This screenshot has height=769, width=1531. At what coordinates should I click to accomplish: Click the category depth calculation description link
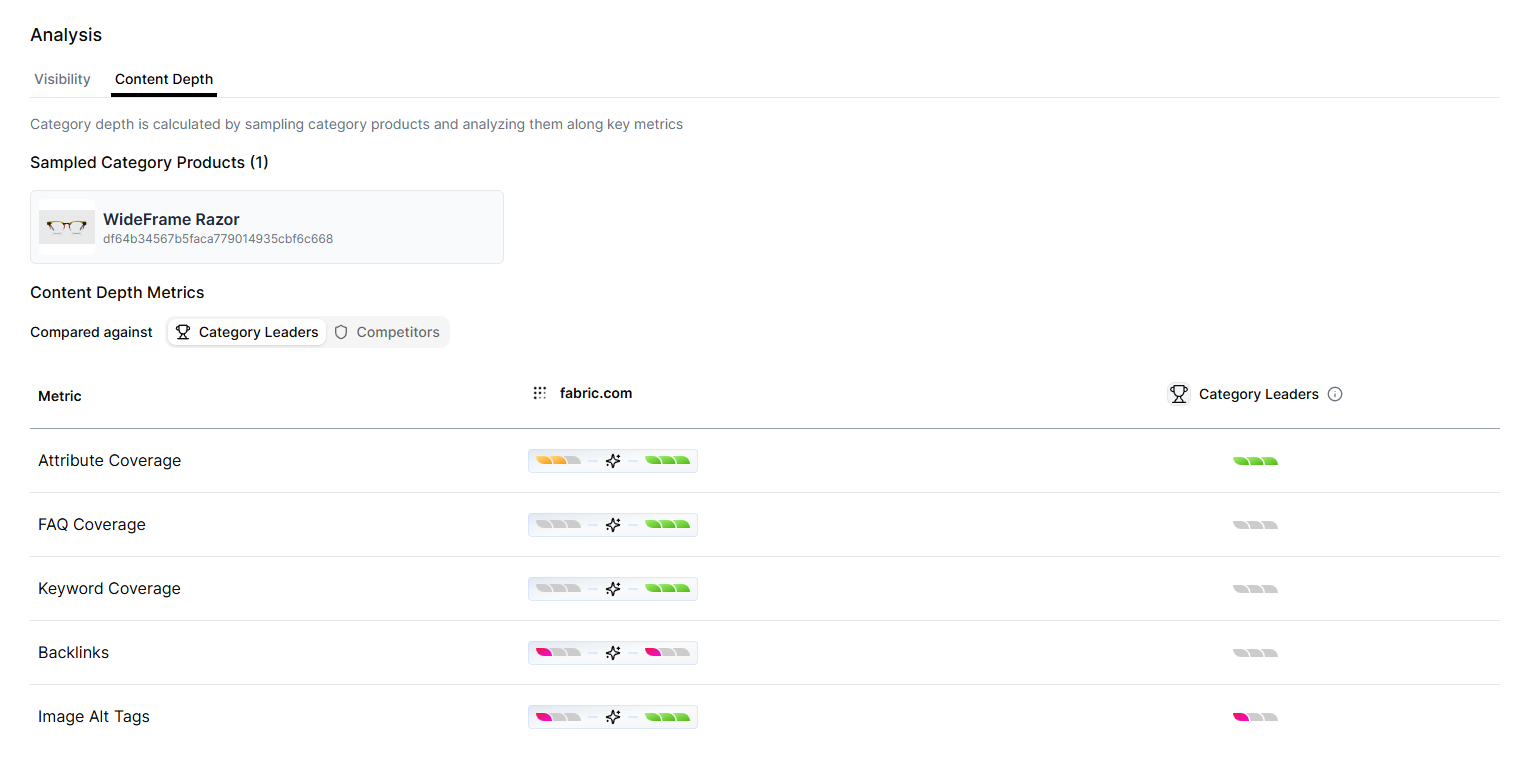356,123
